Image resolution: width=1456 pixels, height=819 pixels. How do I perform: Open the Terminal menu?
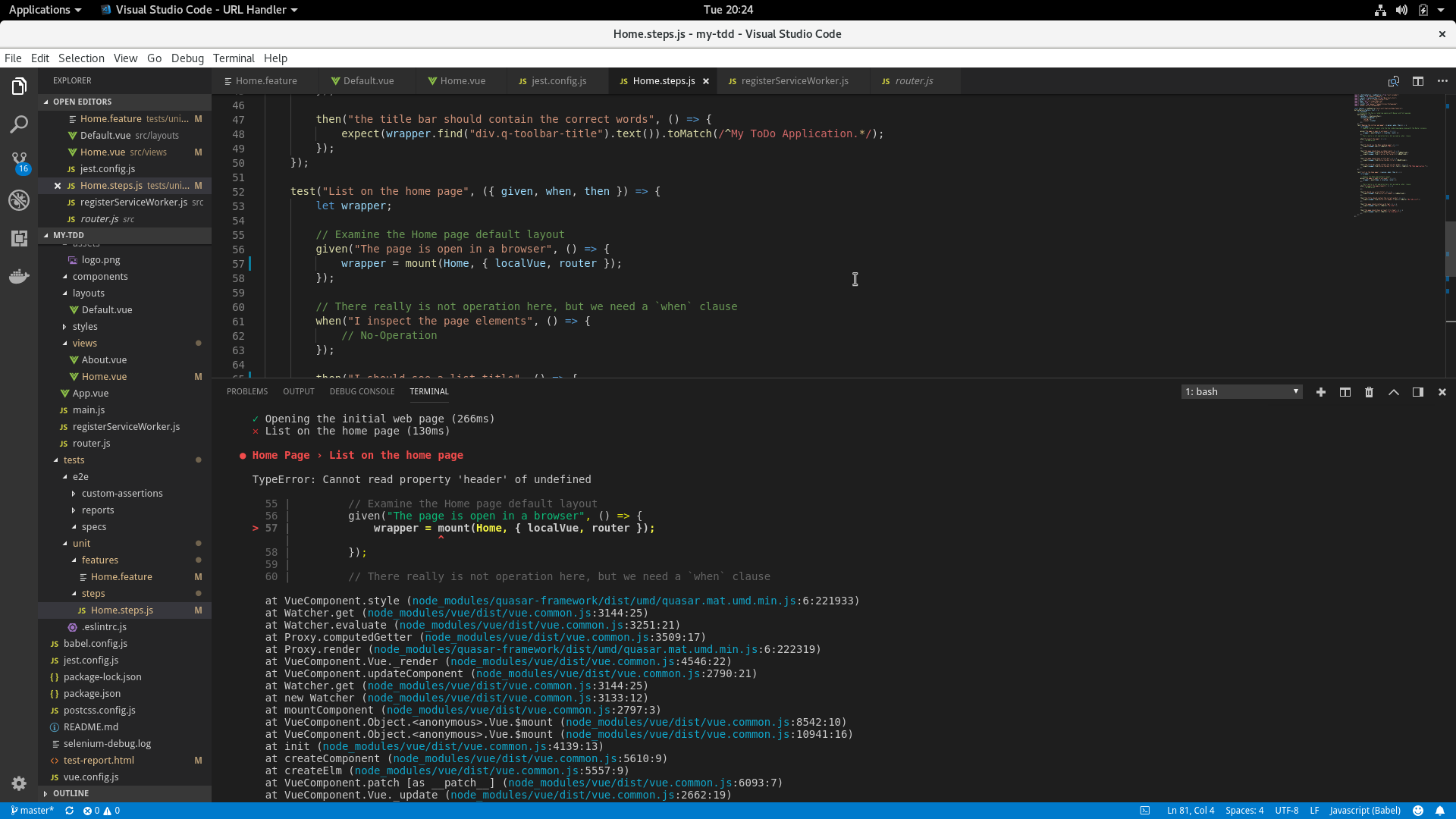[234, 58]
